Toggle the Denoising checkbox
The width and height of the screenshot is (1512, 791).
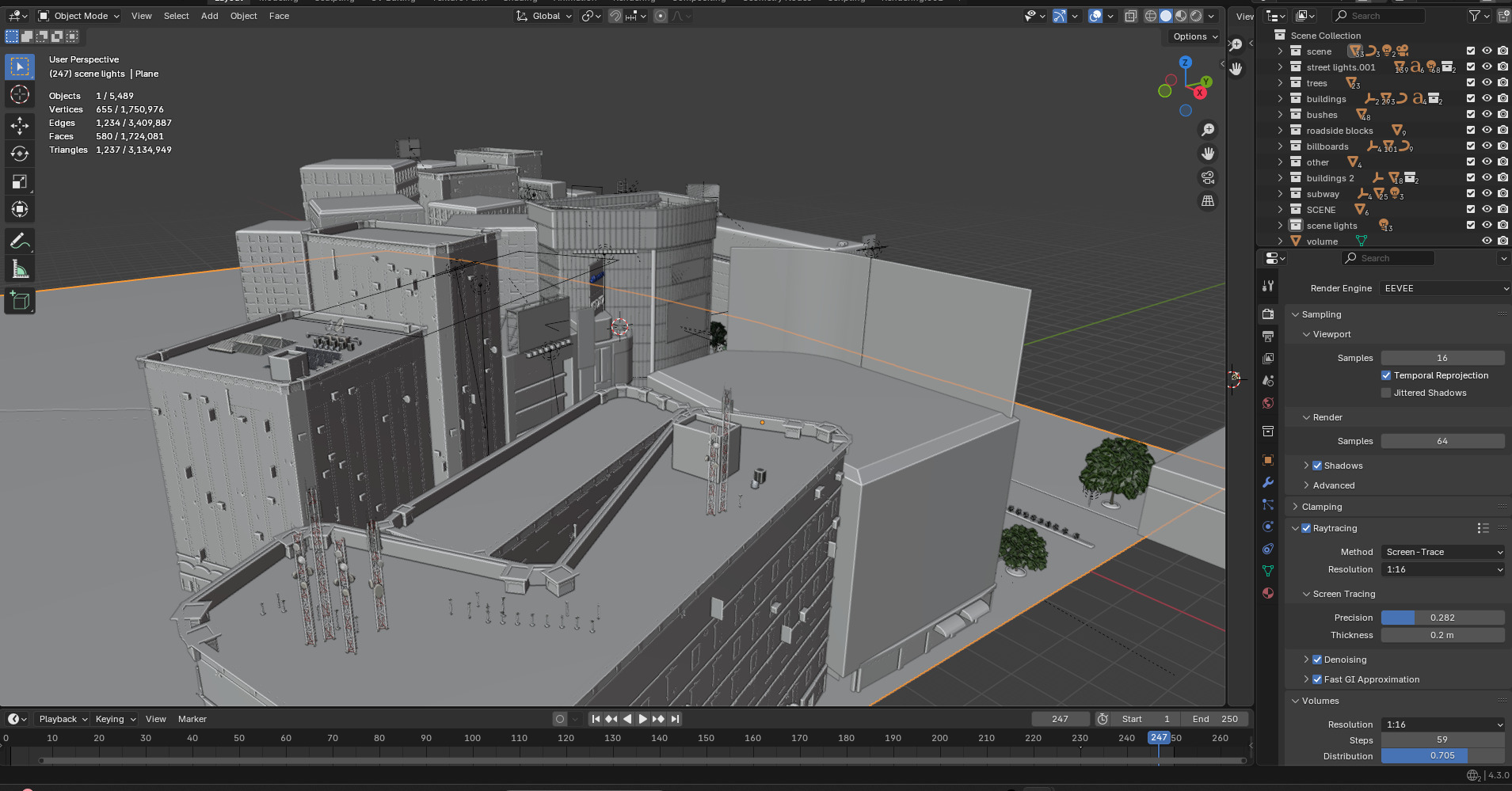(1317, 660)
